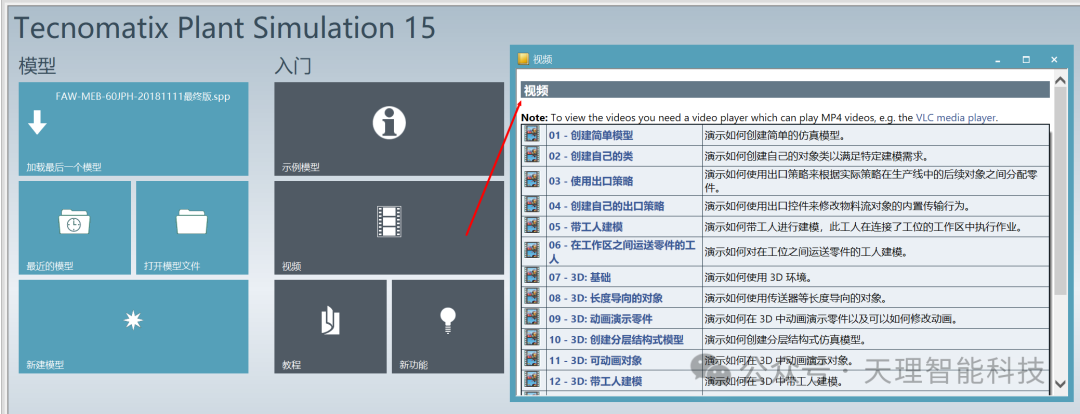Click video icon beside 11 - 3D: 可动画对象
The image size is (1080, 414).
click(532, 359)
